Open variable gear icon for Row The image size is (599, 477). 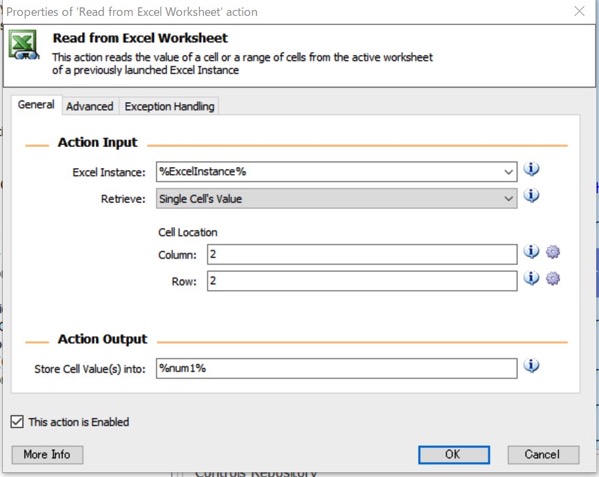point(553,278)
